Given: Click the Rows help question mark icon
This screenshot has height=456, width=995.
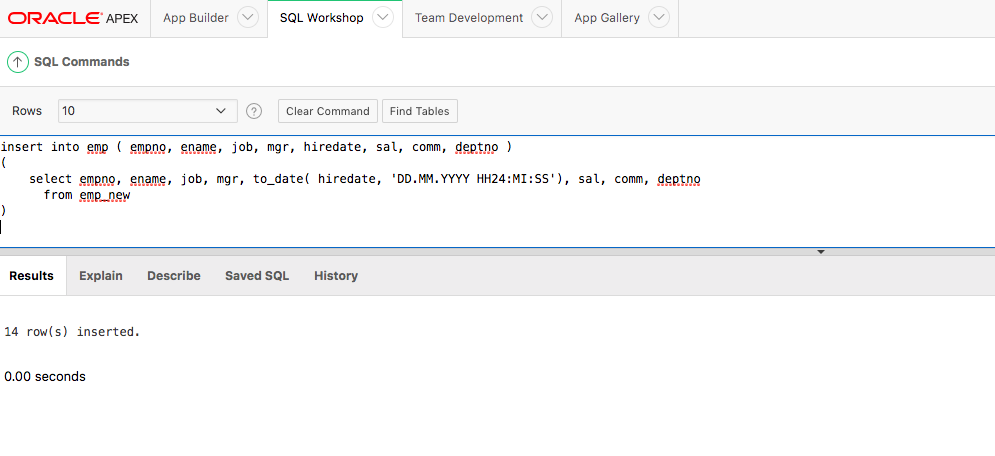Looking at the screenshot, I should [254, 111].
